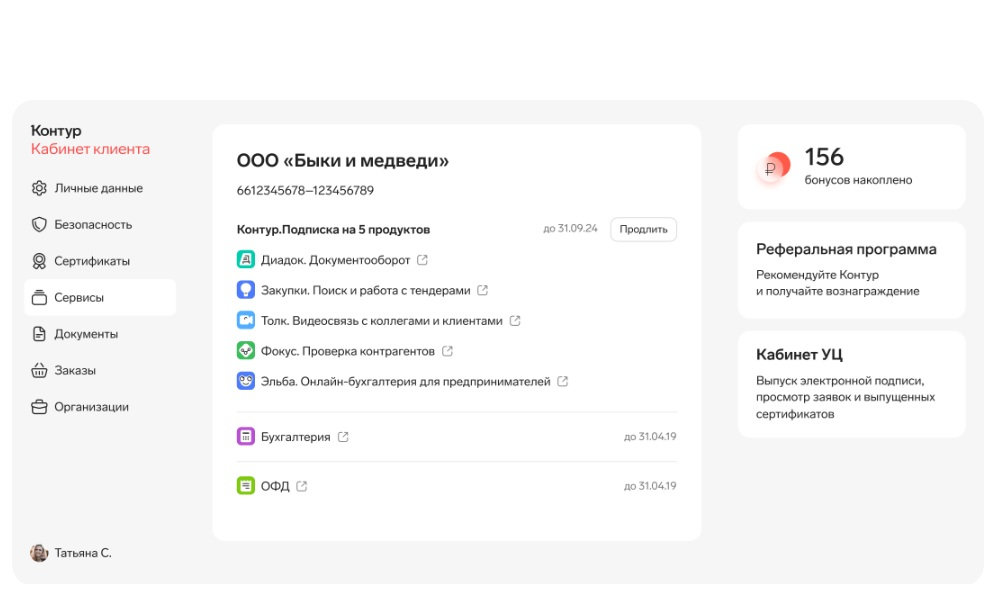Open the Кабинет УЦ card

click(x=851, y=384)
